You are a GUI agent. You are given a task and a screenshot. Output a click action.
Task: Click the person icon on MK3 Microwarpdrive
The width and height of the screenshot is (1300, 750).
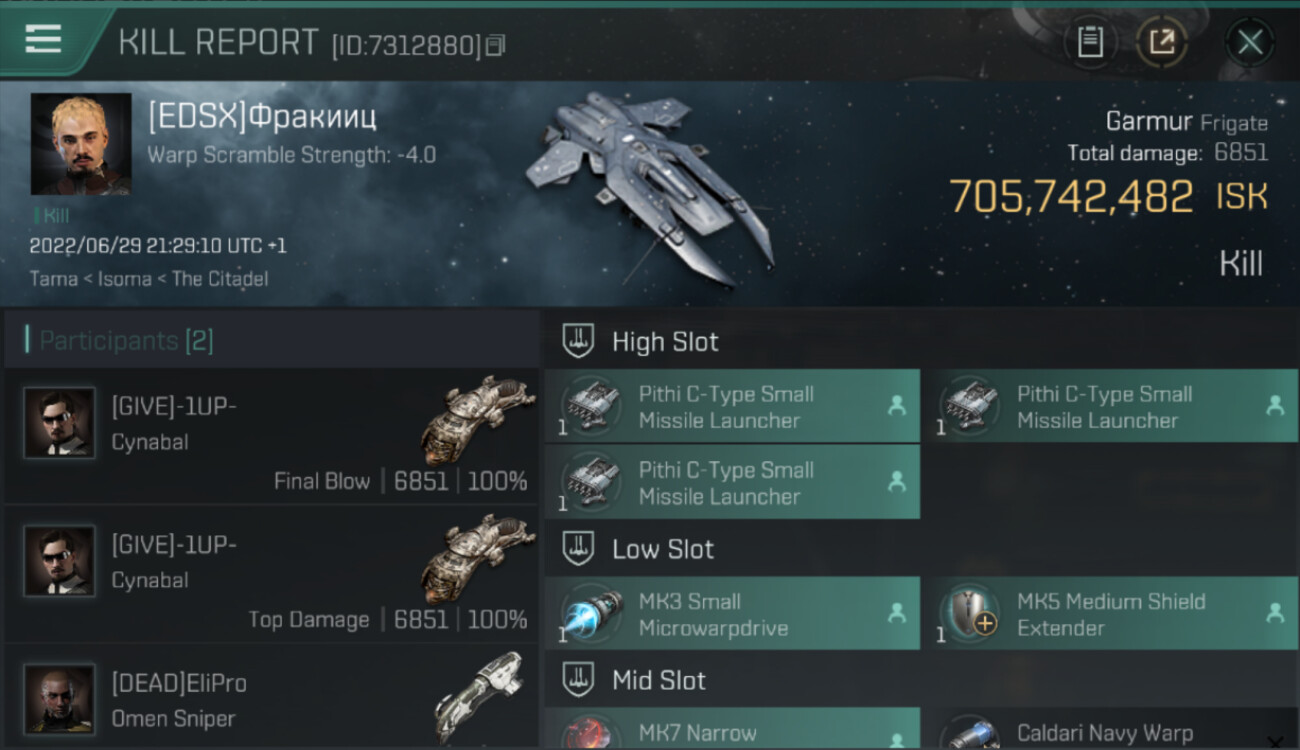tap(897, 613)
